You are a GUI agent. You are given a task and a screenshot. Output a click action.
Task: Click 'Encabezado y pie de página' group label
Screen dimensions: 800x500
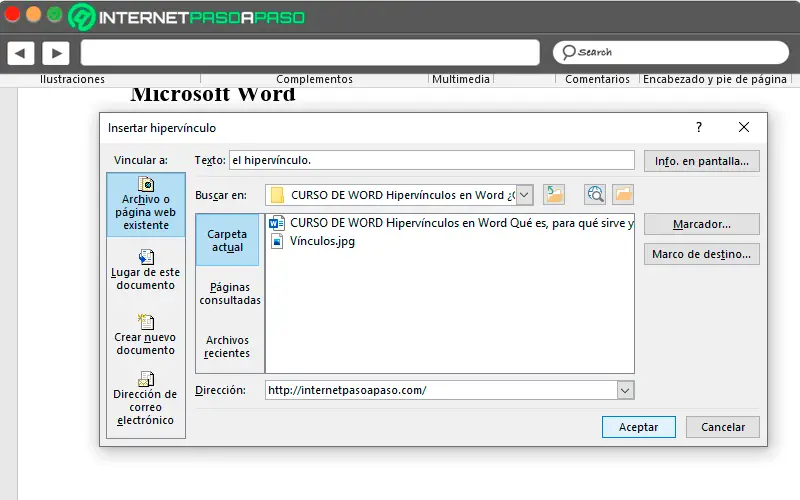point(715,79)
